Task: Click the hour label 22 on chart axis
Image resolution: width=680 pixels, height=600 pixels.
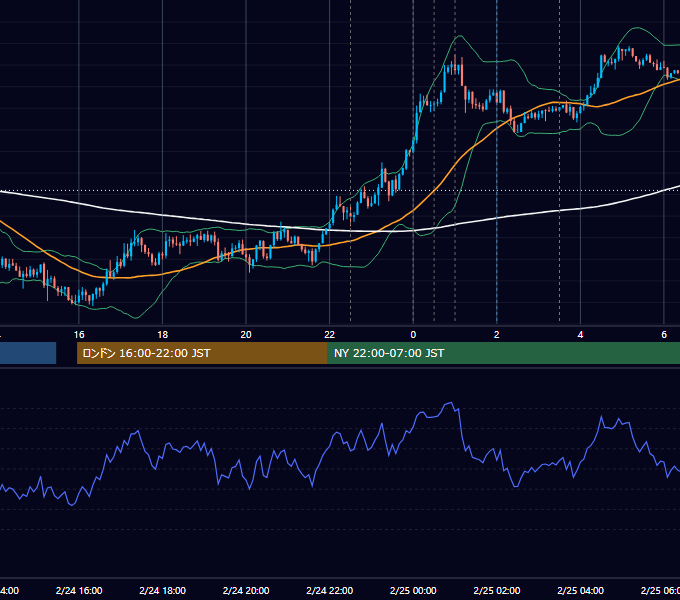Action: 330,335
